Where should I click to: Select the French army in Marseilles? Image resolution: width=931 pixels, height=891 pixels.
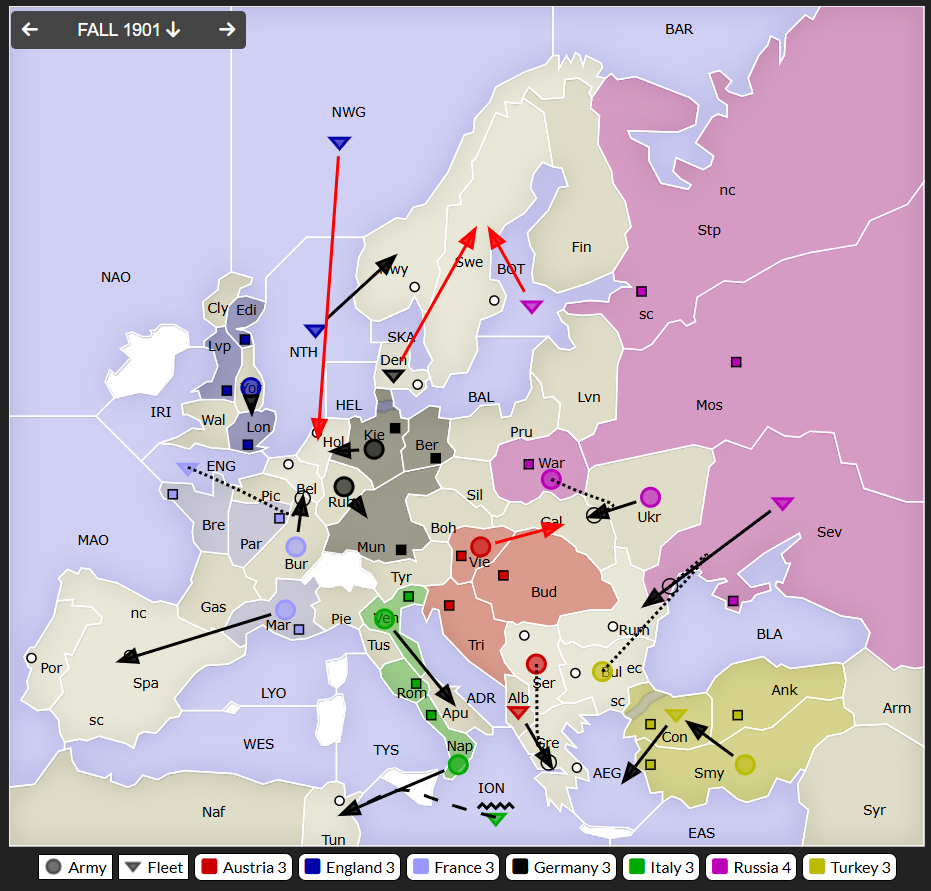pos(285,610)
